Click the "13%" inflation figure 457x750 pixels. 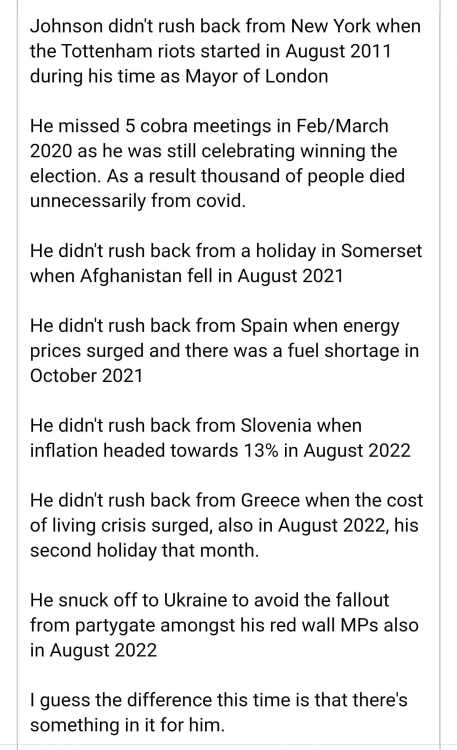[x=261, y=451]
